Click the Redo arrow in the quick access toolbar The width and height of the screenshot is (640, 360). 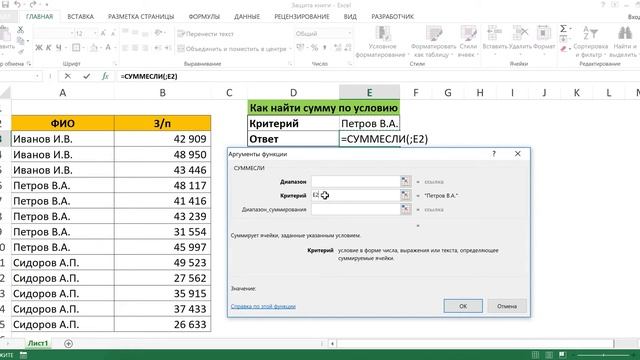33,5
